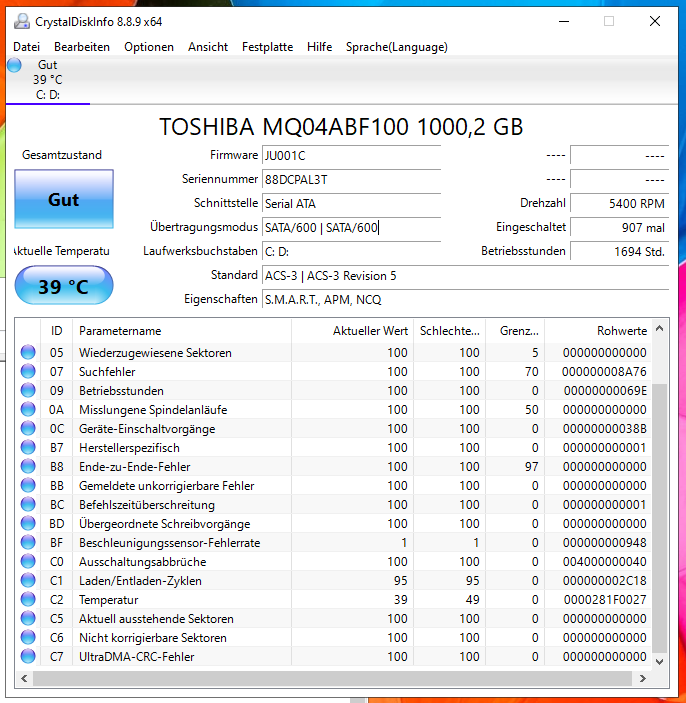Click status orb of Befehlszeitüberschreitung row
The height and width of the screenshot is (703, 686).
[28, 505]
